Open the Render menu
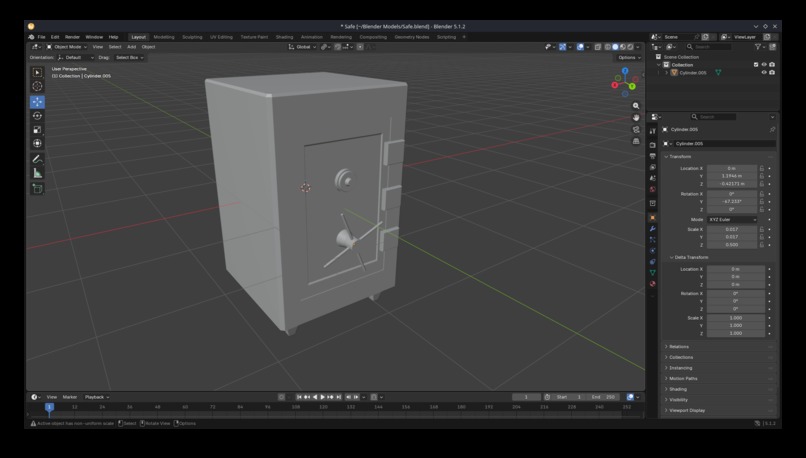The width and height of the screenshot is (806, 458). [x=72, y=37]
